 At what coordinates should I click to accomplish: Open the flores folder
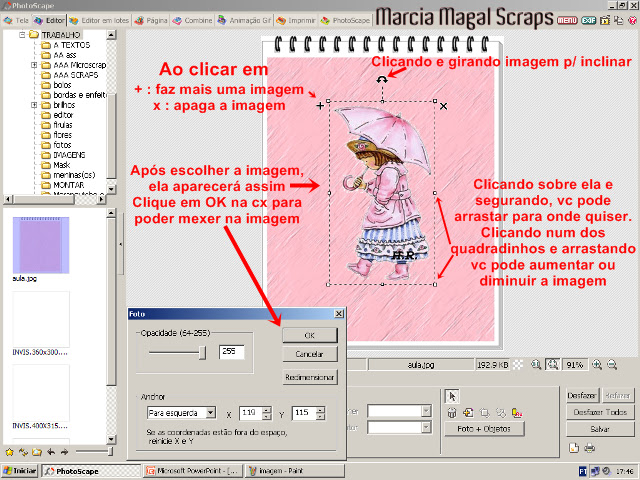[x=57, y=135]
